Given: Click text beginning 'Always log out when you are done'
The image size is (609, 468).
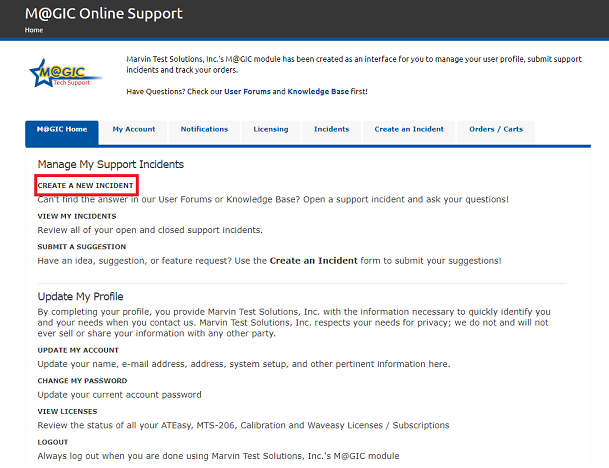Looking at the screenshot, I should pyautogui.click(x=218, y=456).
